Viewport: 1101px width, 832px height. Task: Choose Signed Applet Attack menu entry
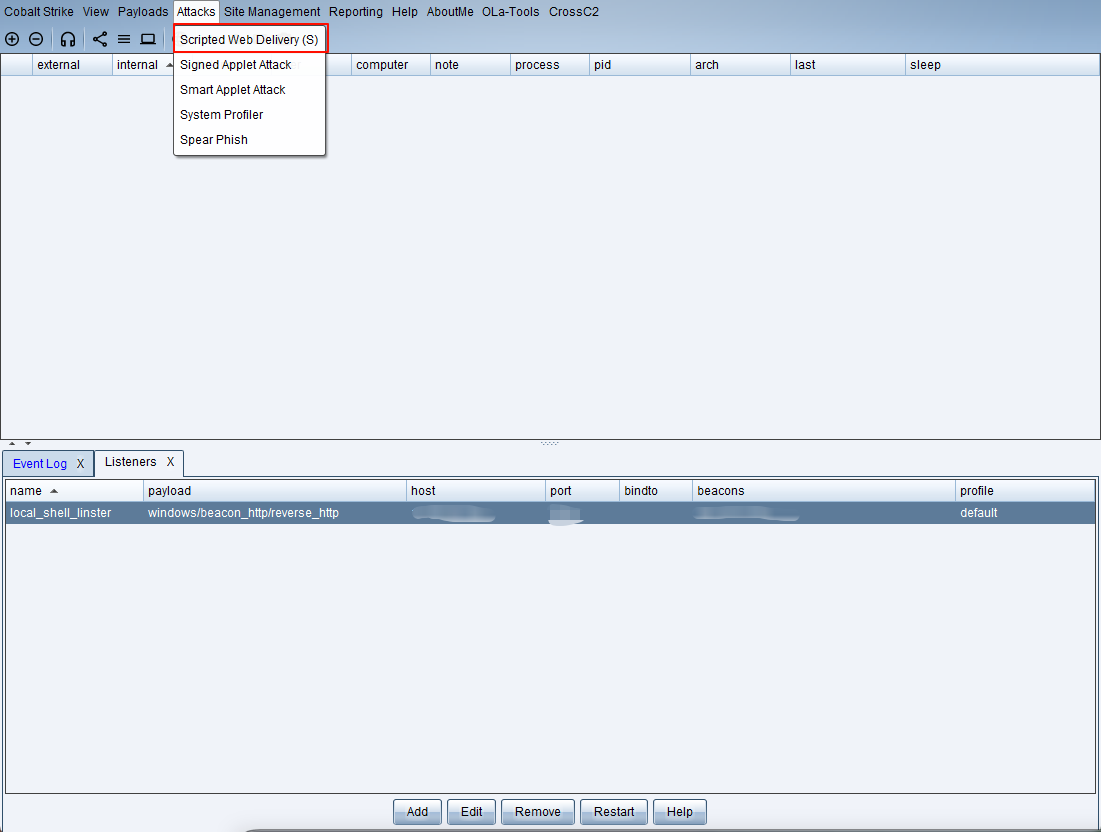point(249,65)
